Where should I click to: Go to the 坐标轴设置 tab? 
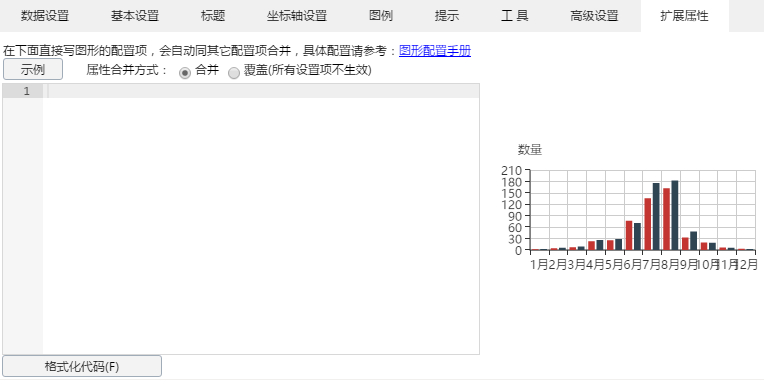297,16
